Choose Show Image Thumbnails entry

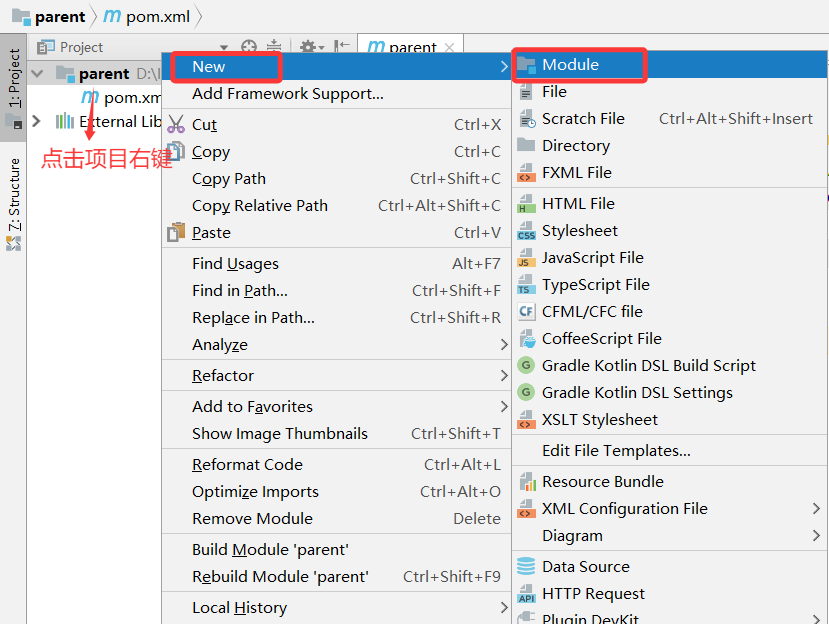pos(336,434)
